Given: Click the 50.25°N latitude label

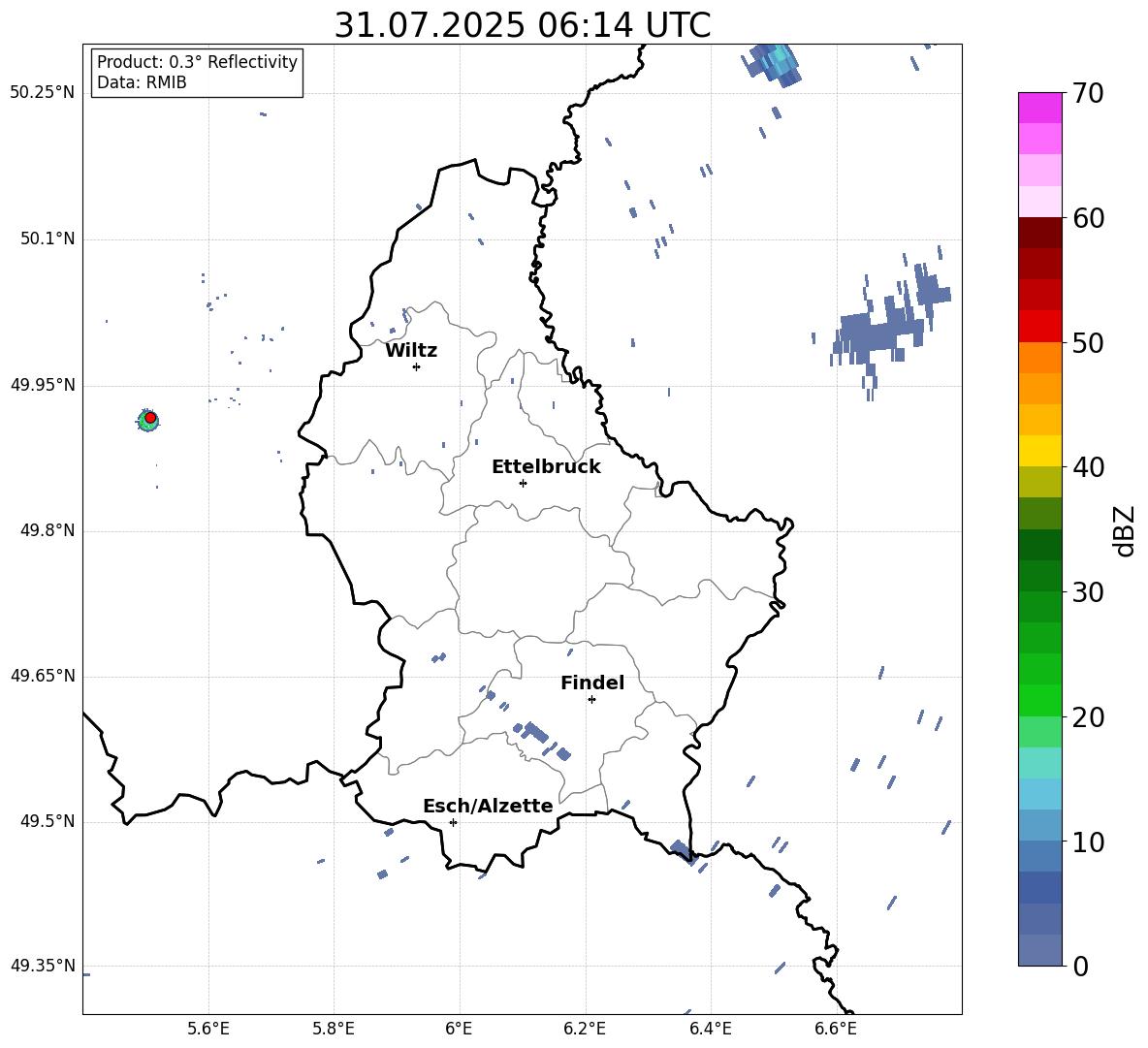Looking at the screenshot, I should pos(43,93).
